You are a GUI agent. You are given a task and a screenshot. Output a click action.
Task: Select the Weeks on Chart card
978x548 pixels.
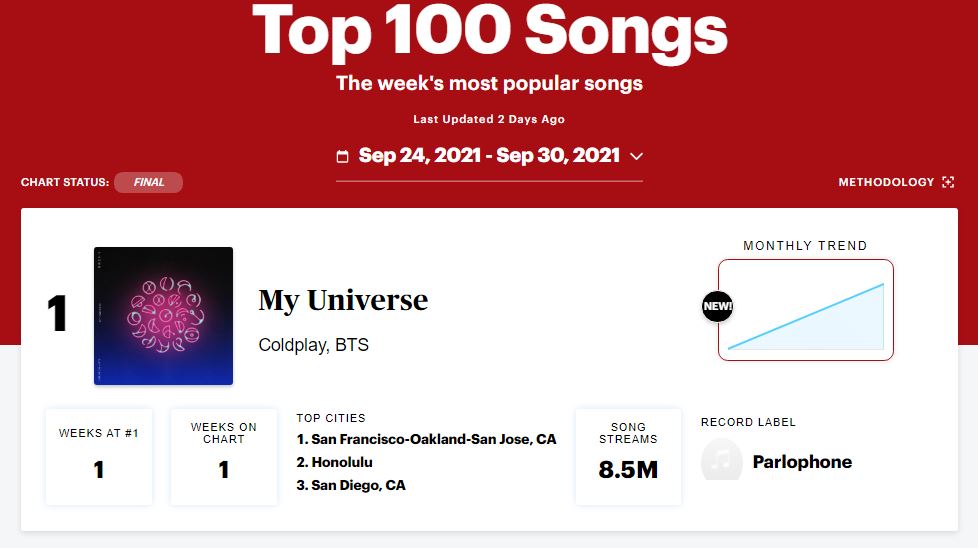(x=223, y=456)
